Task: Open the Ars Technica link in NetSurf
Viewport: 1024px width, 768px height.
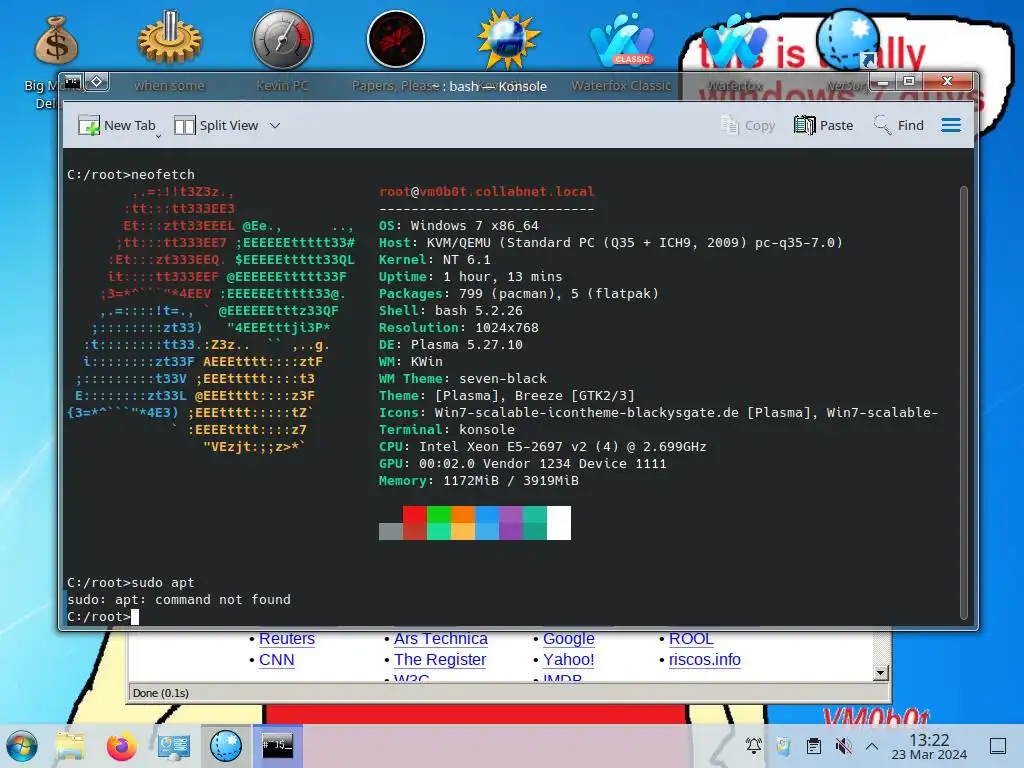Action: click(441, 639)
